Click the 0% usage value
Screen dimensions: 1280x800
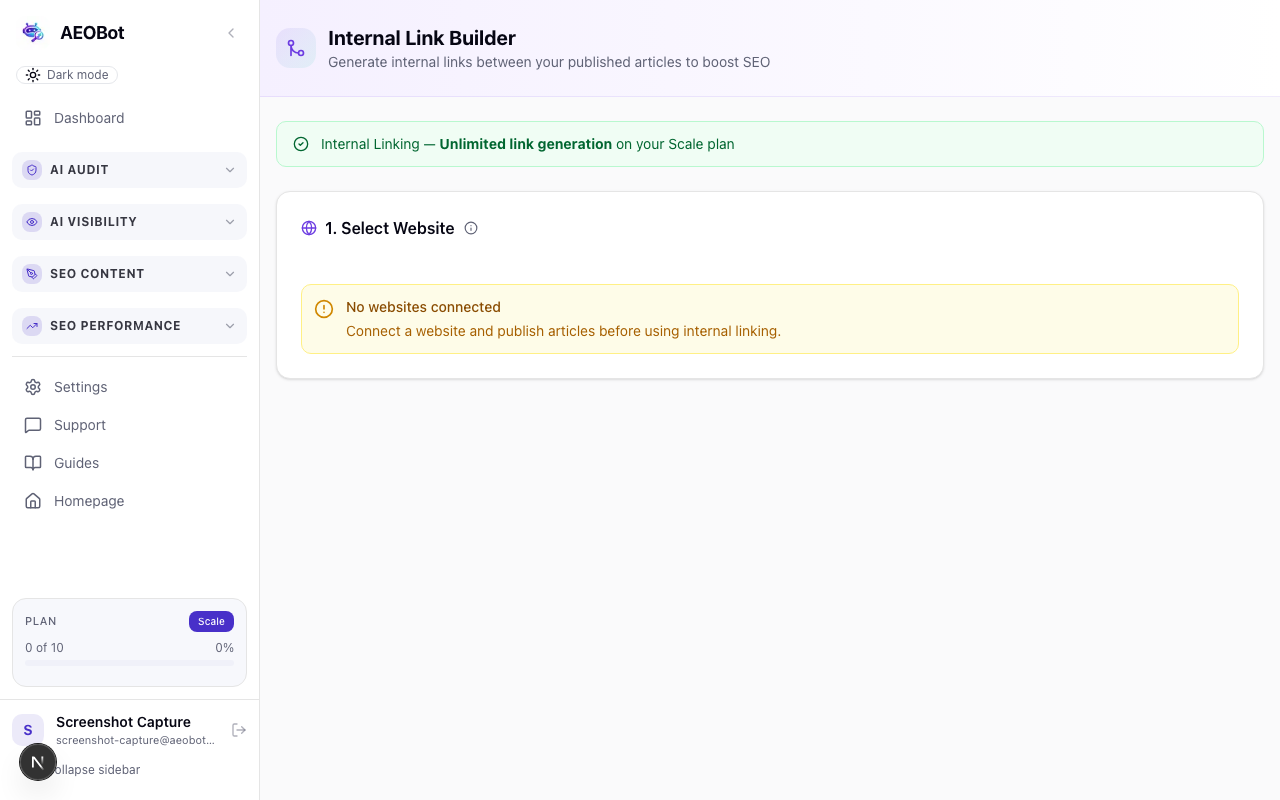[x=224, y=648]
